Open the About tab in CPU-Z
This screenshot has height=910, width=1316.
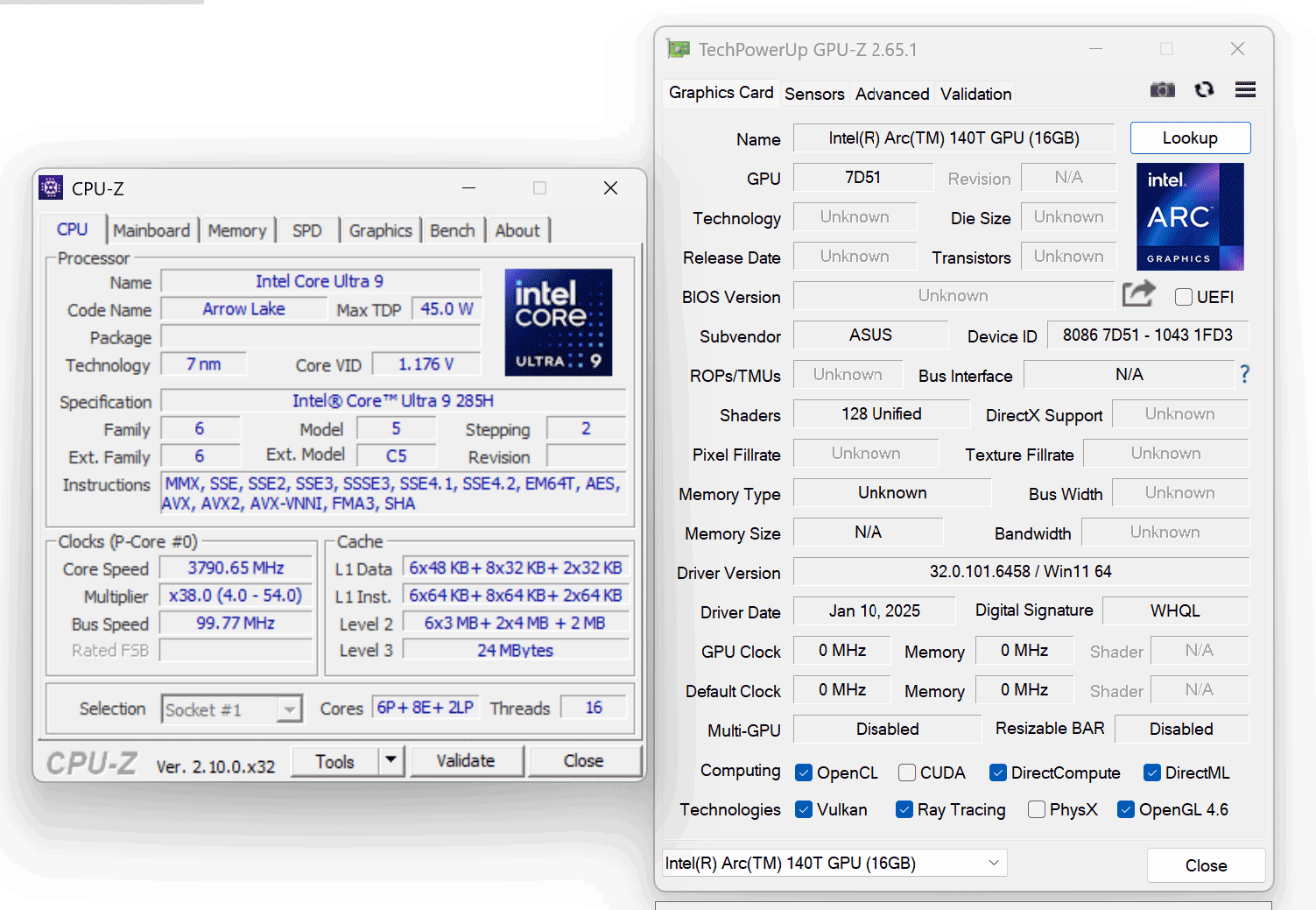pos(517,230)
